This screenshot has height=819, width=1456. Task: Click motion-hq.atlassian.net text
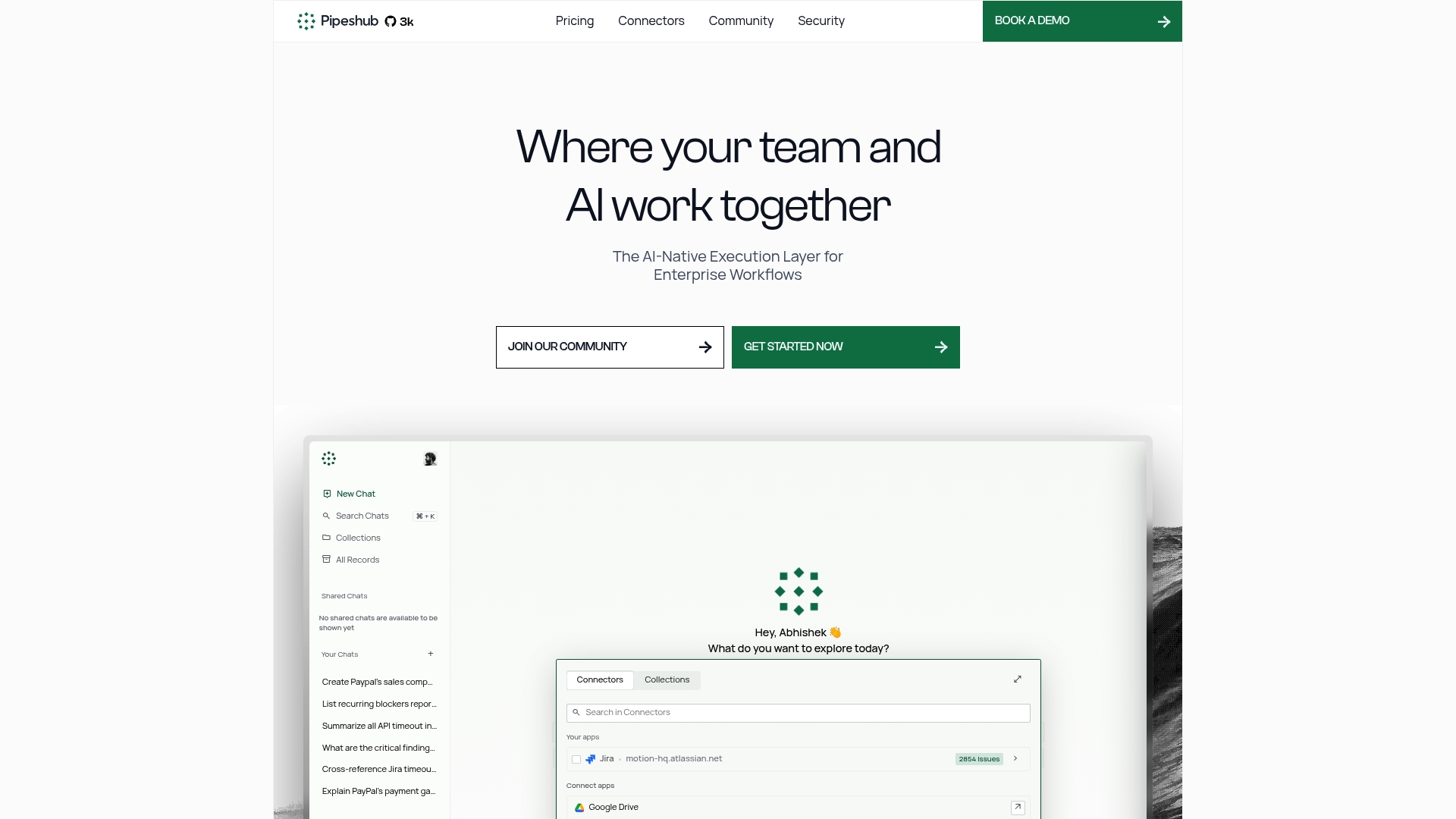673,759
